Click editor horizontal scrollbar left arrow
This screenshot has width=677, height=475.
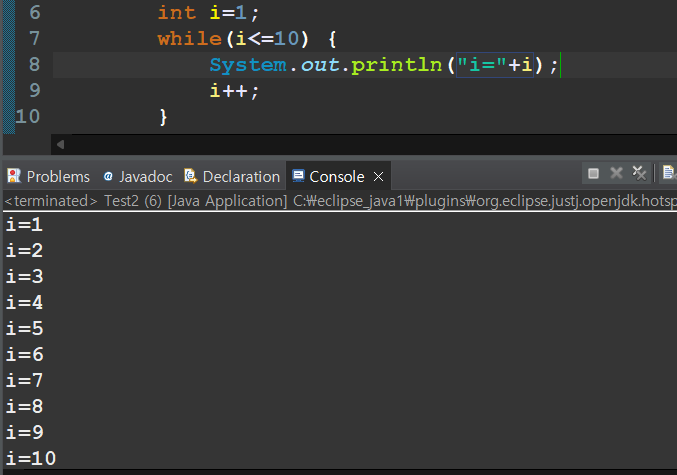point(60,145)
